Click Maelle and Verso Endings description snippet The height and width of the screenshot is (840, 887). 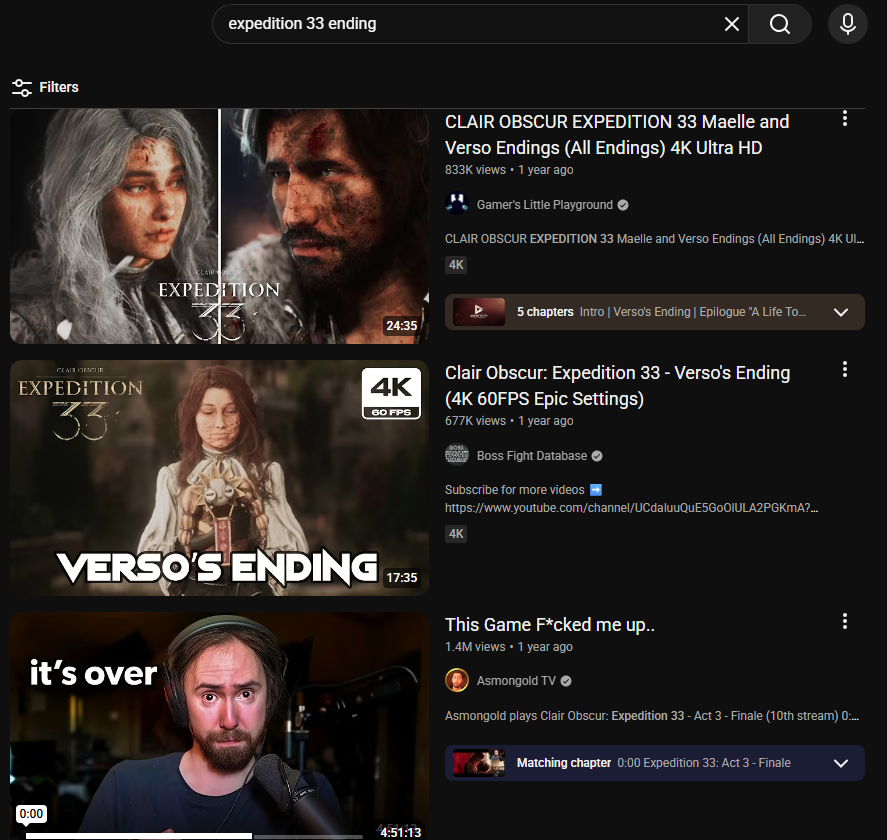point(655,239)
